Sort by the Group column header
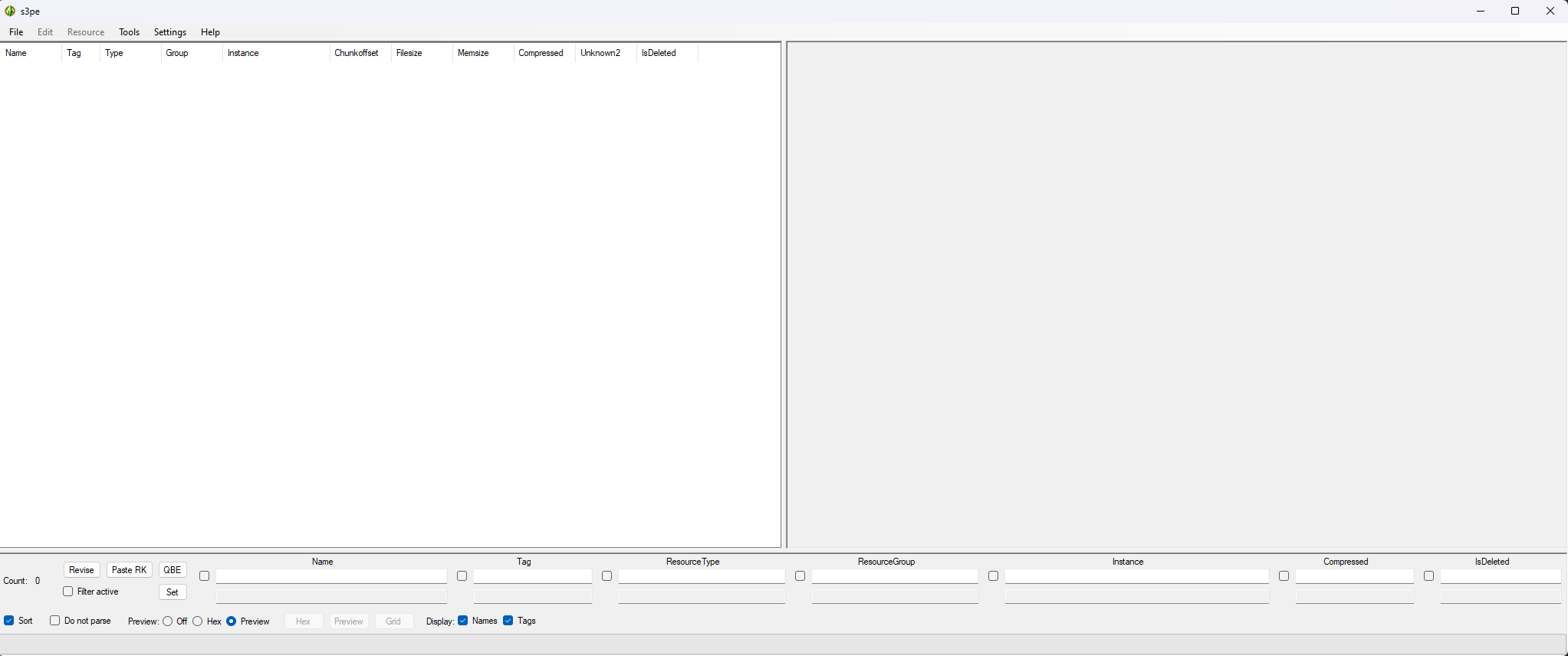Screen dimensions: 1568x656 (192, 53)
